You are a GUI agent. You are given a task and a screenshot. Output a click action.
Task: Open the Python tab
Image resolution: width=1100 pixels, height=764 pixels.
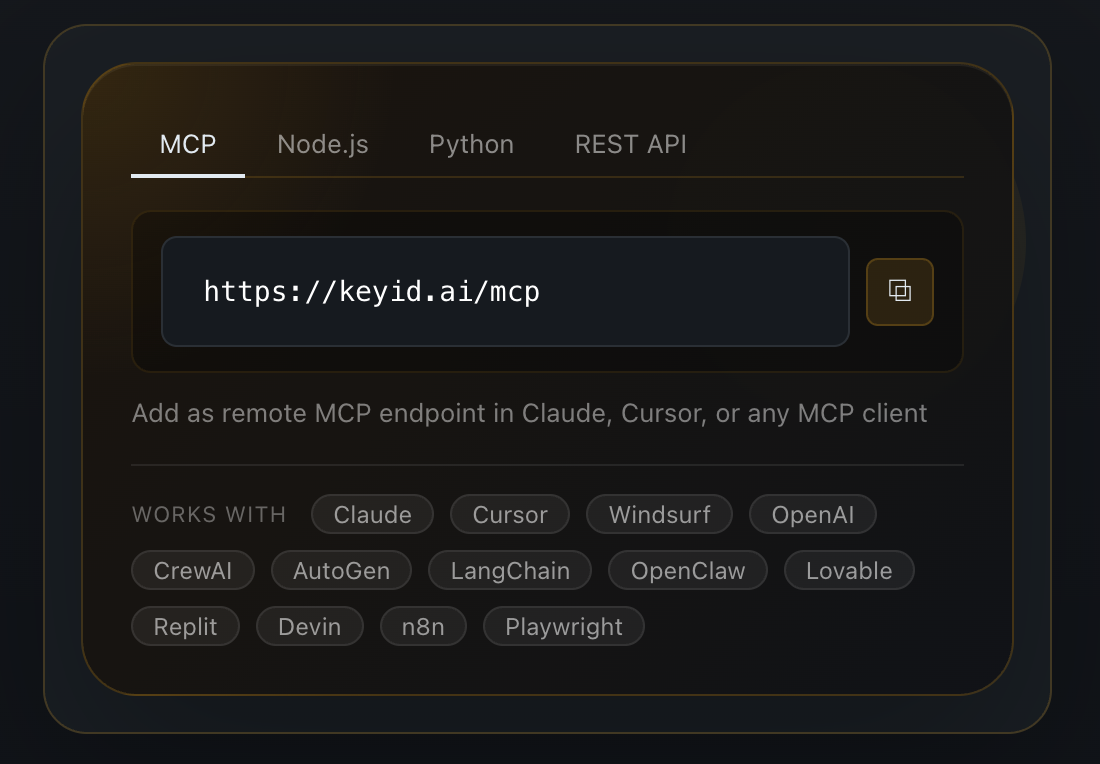click(x=471, y=145)
